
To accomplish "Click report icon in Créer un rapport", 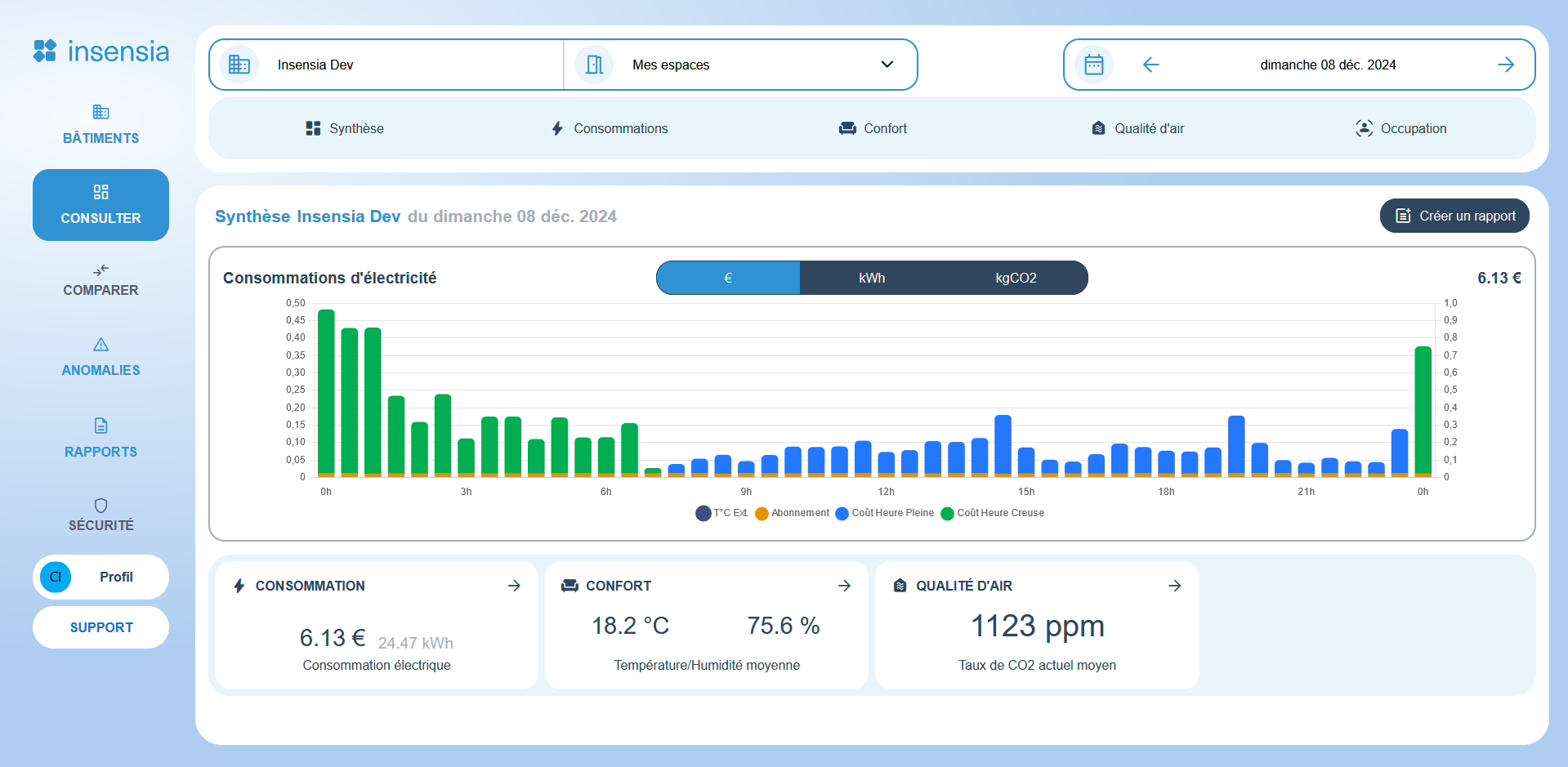I will tap(1404, 216).
